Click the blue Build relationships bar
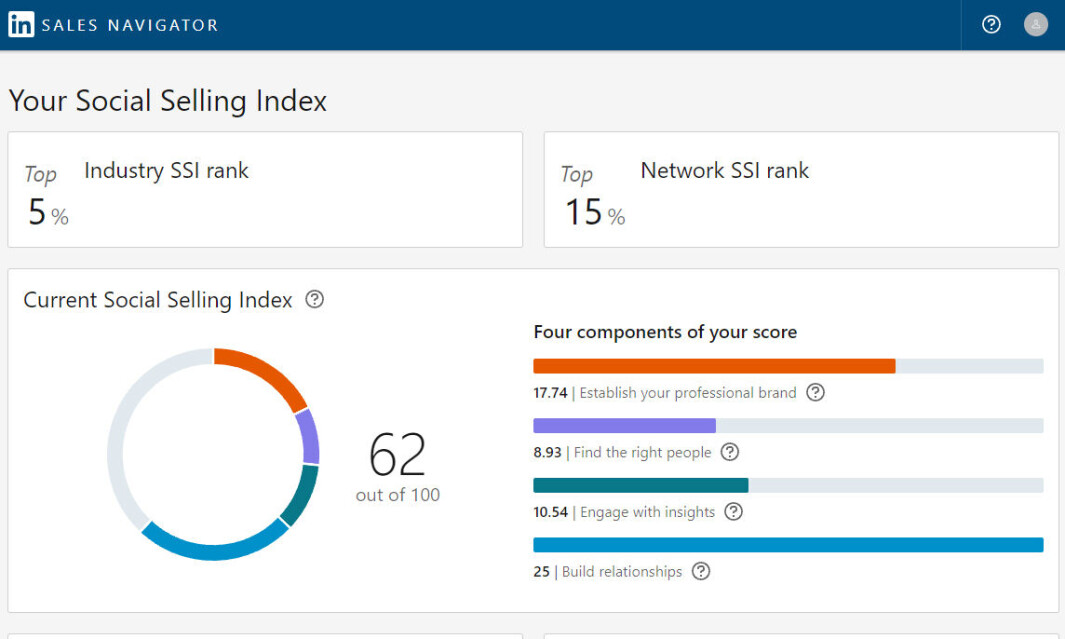Viewport: 1065px width, 639px height. [788, 545]
